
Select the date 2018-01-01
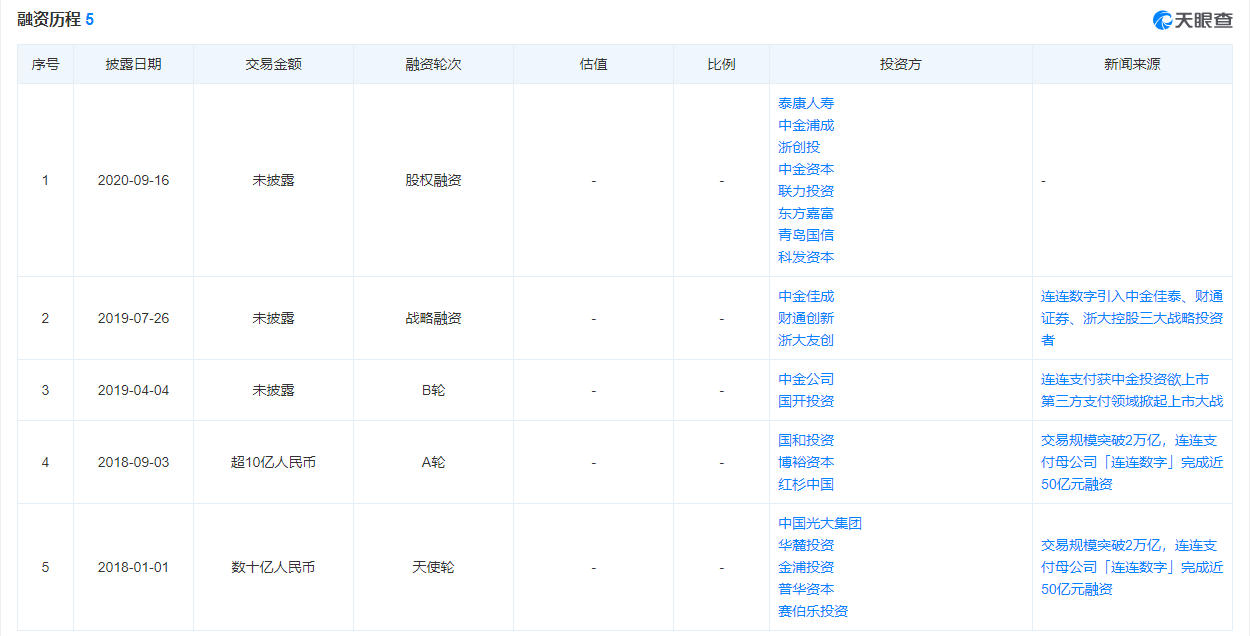[x=133, y=567]
